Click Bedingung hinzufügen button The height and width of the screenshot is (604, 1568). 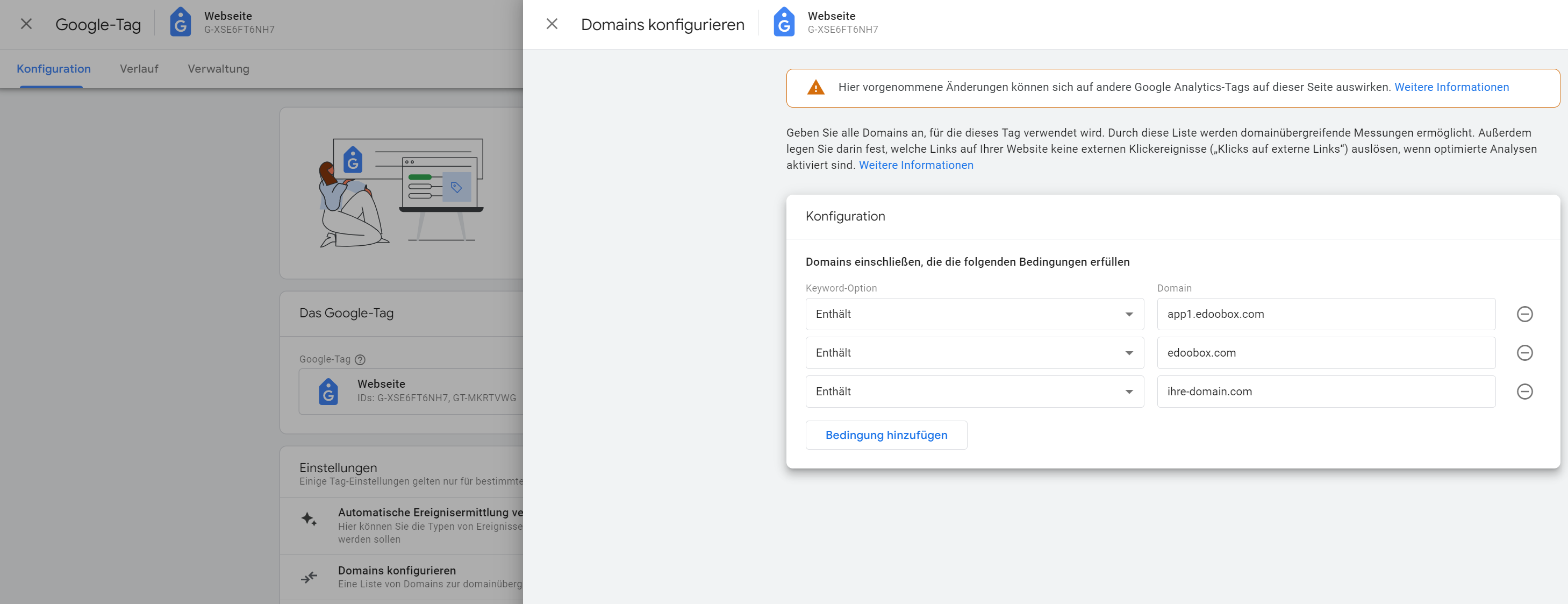[x=886, y=435]
